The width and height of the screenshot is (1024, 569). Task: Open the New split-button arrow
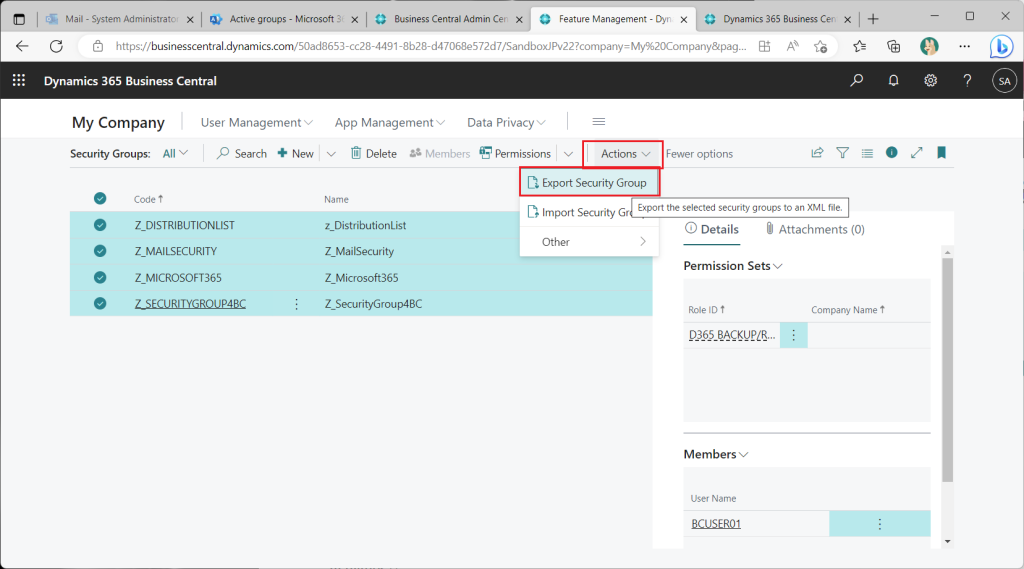[331, 154]
